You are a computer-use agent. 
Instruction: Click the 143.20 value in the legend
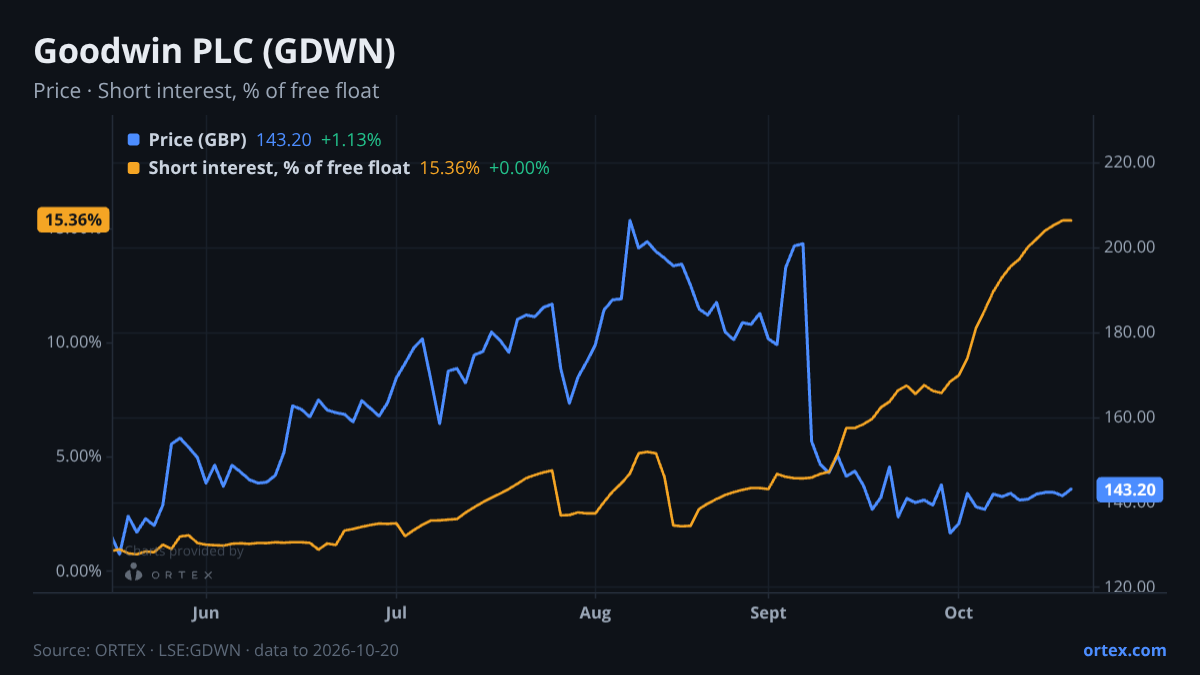pos(284,139)
